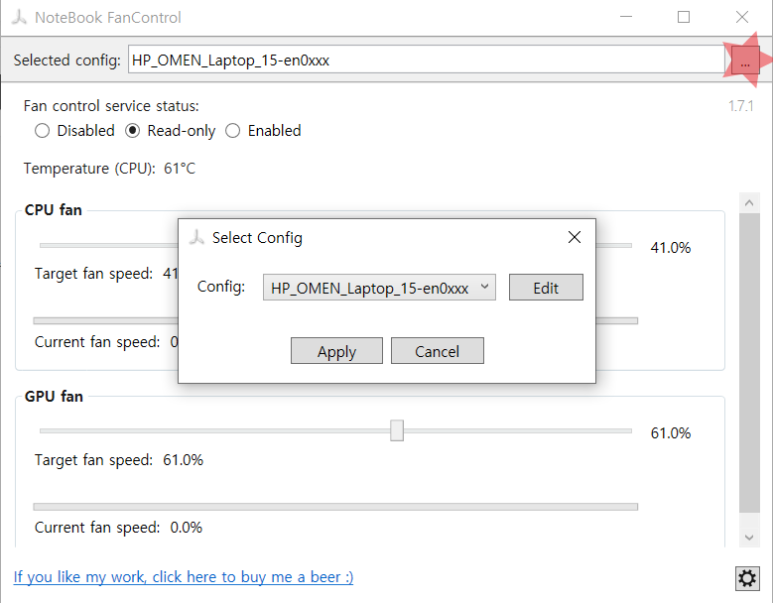Screen dimensions: 773x603
Task: Click GPU 'Target fan speed: 61.0%' text
Action: coord(119,460)
